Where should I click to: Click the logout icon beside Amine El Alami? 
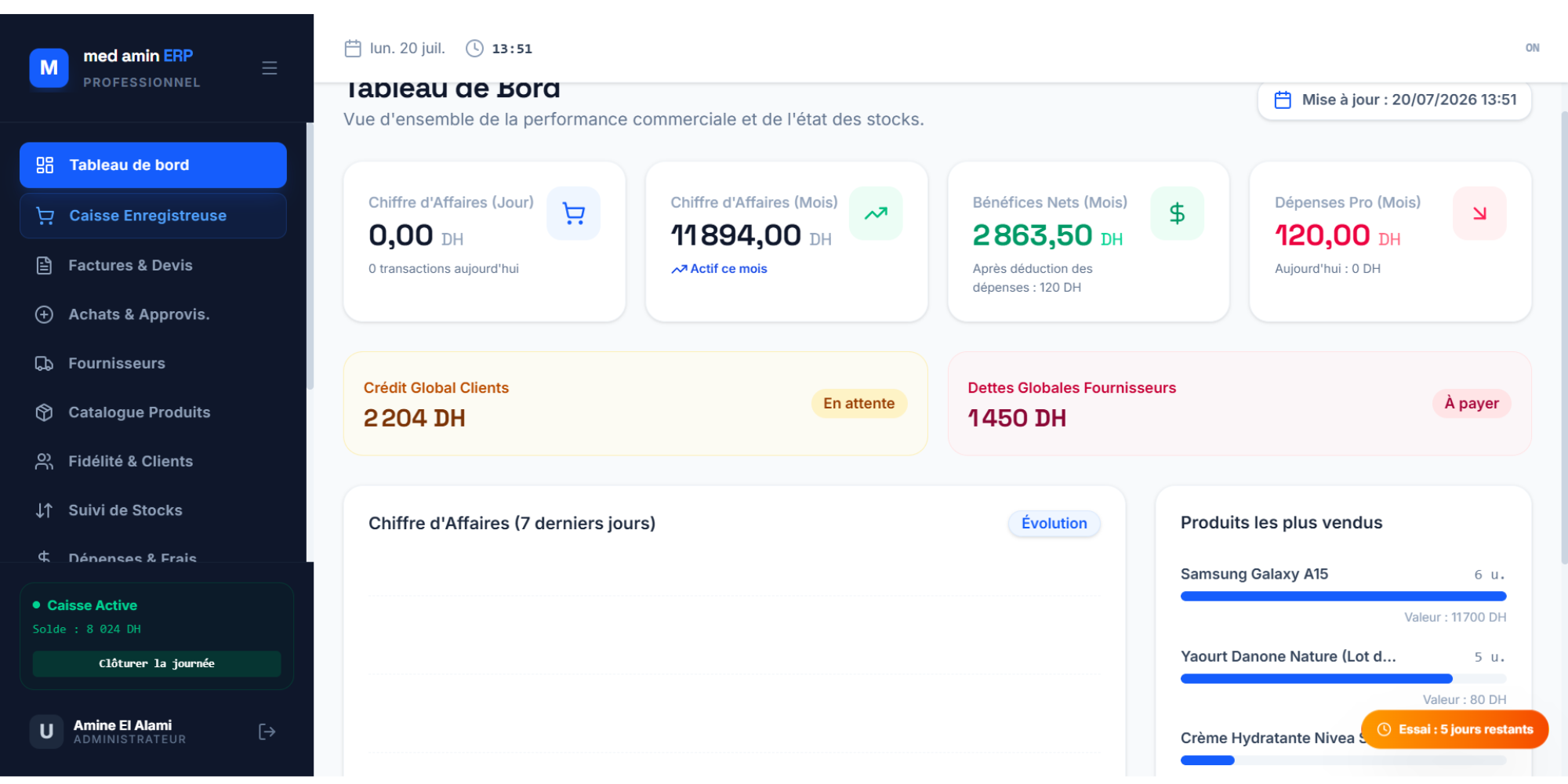(267, 731)
